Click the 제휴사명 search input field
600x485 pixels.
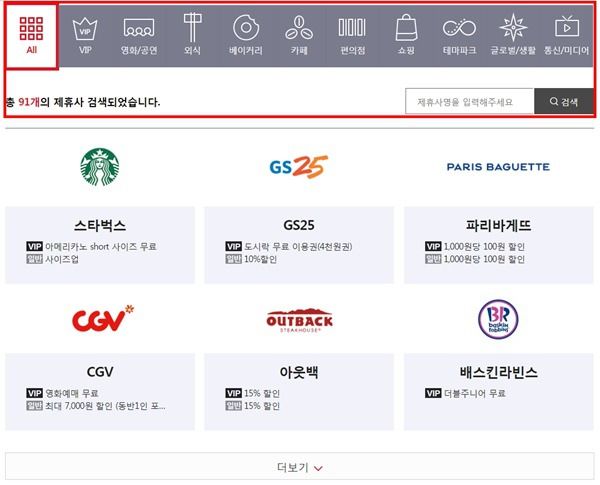[x=470, y=101]
